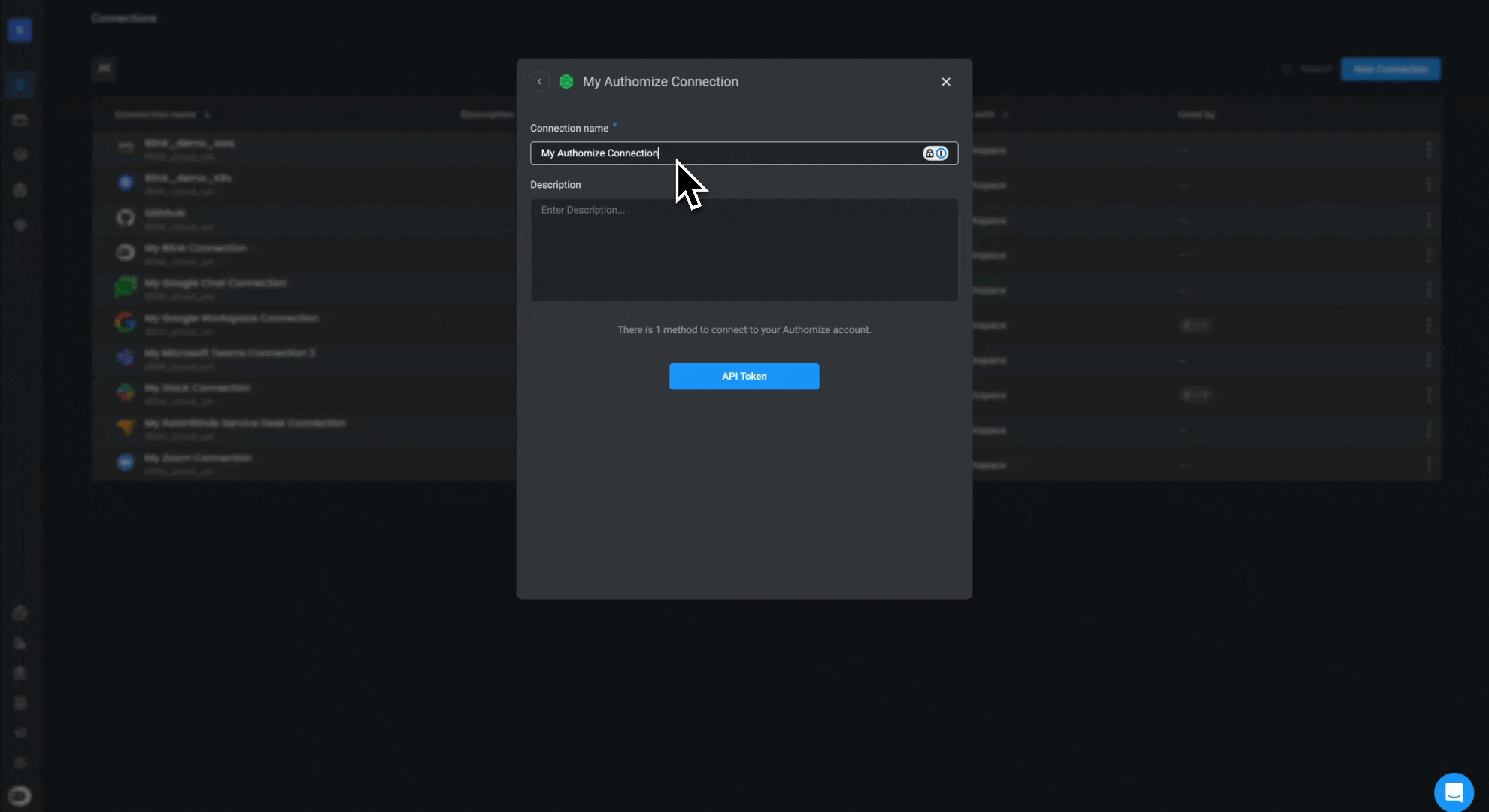Screen dimensions: 1489x812
Task: Open the Search field near New Connection
Action: [x=1314, y=69]
